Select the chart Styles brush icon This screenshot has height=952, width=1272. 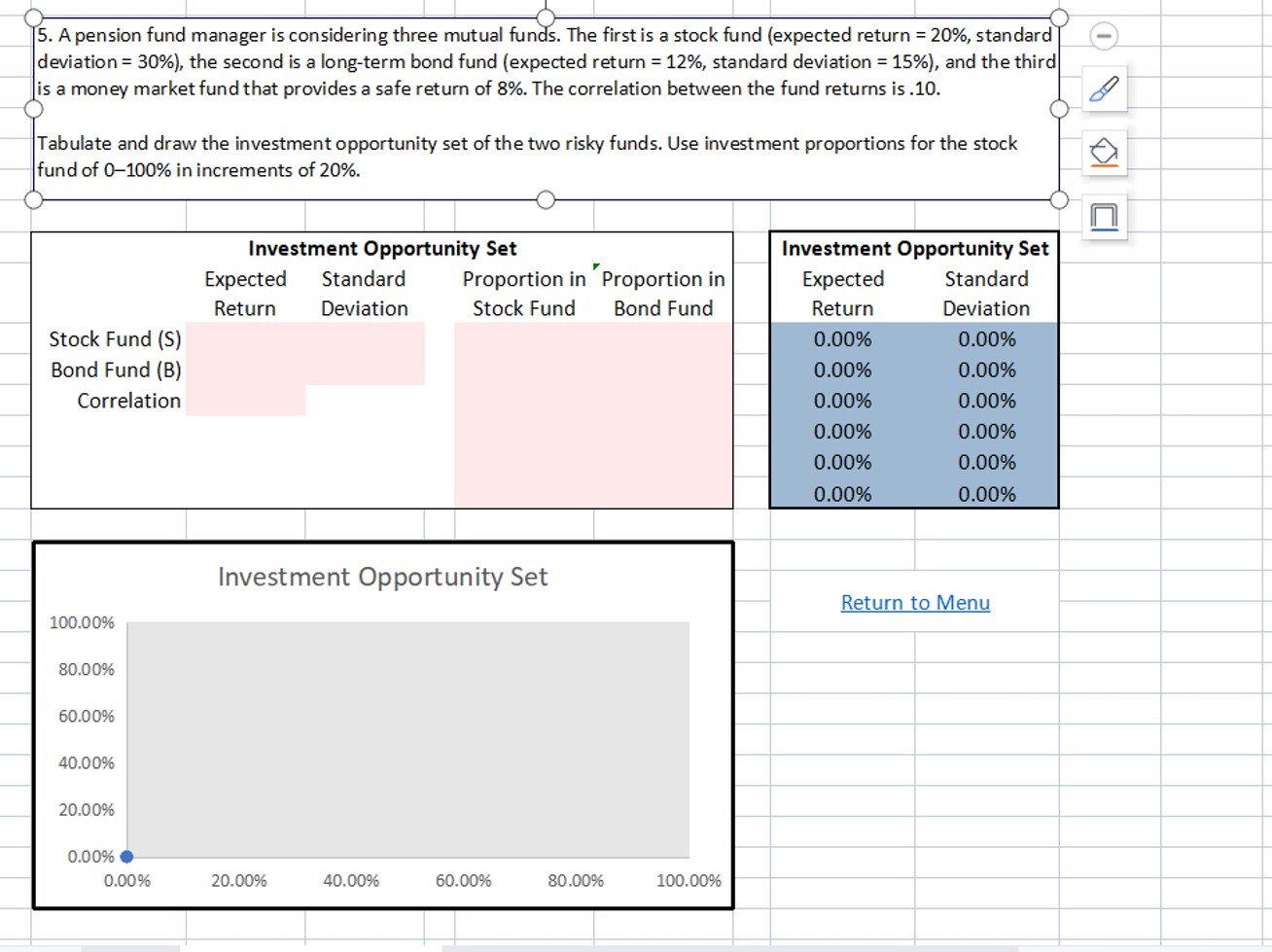(x=1105, y=88)
